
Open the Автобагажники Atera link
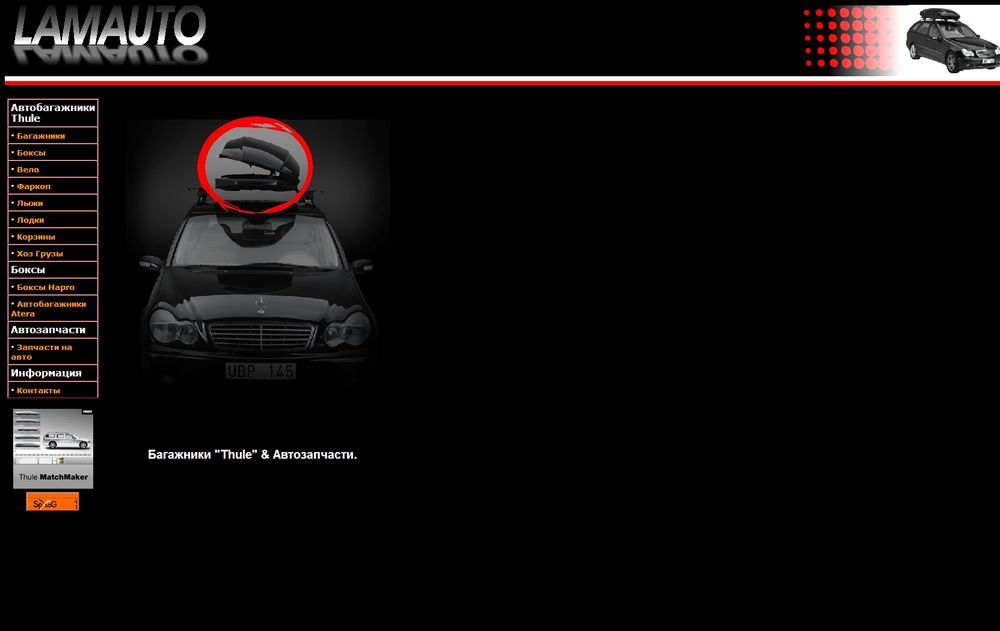click(x=48, y=309)
